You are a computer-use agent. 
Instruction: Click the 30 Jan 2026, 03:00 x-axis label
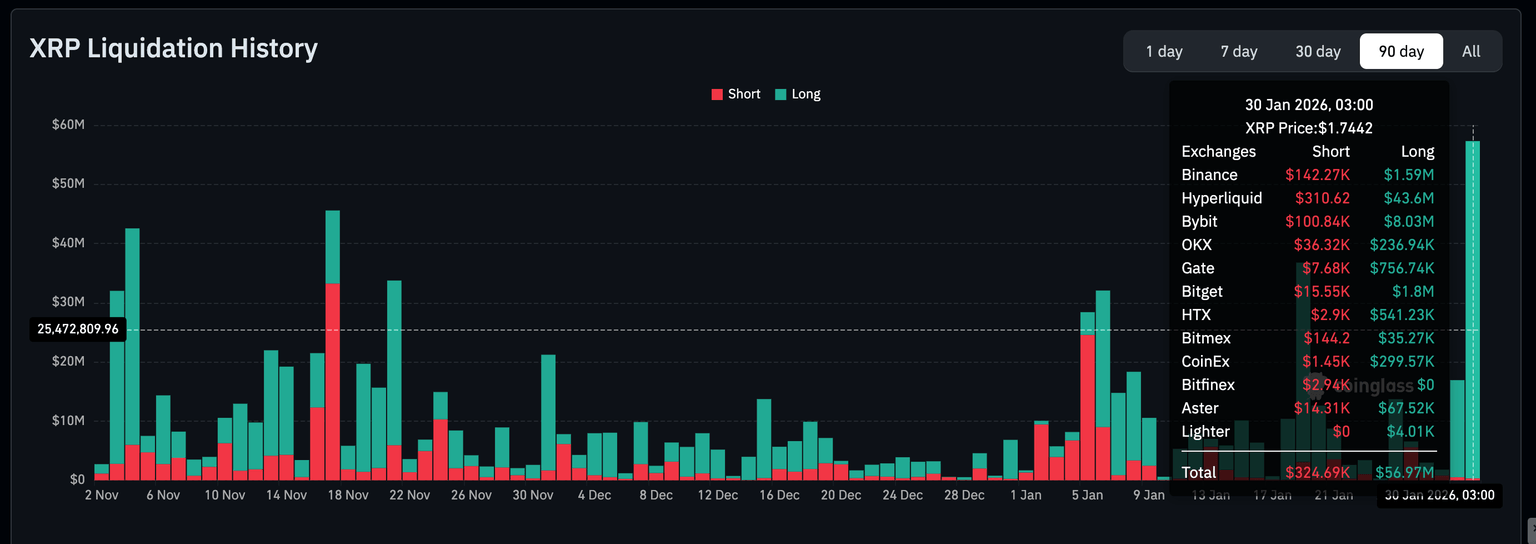(1439, 495)
